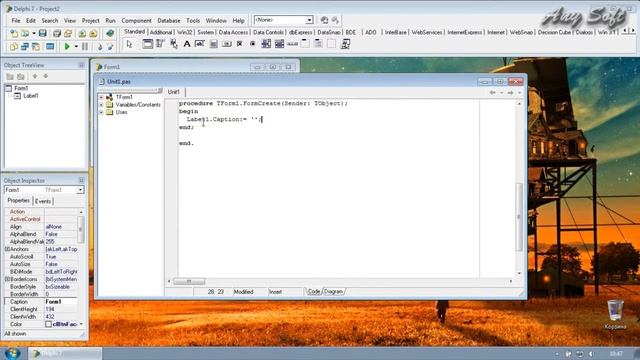This screenshot has height=360, width=640.
Task: Select the ActionList component in the palette
Action: tap(345, 44)
